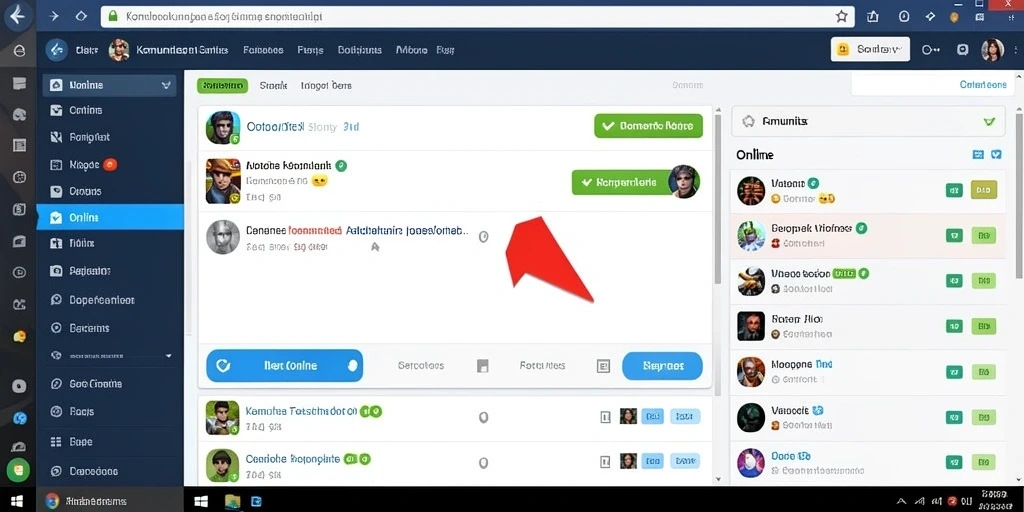
Task: Click the green Bornerde Koare check button
Action: click(x=648, y=126)
